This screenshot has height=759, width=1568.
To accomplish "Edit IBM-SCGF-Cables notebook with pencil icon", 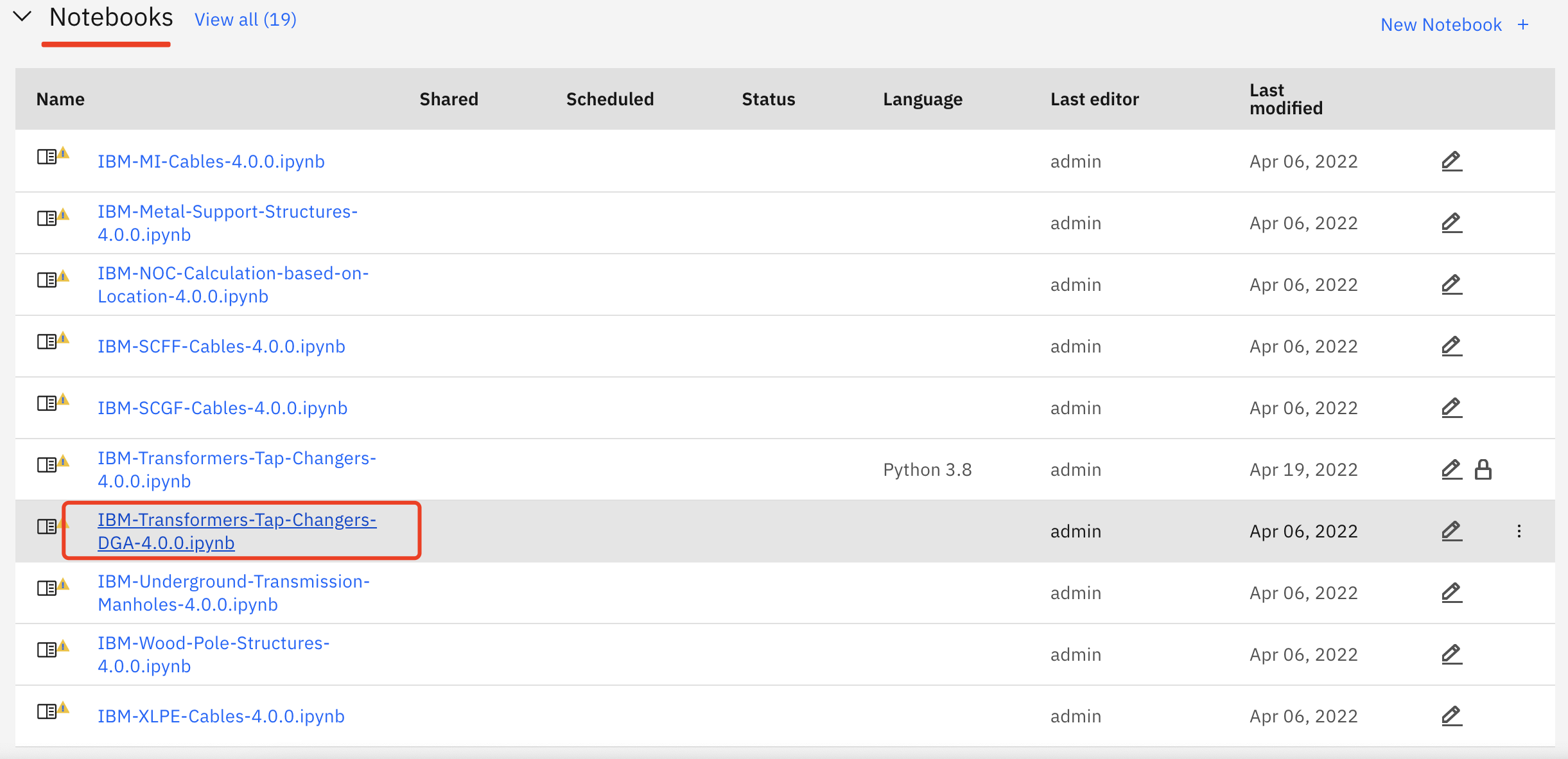I will (x=1451, y=408).
